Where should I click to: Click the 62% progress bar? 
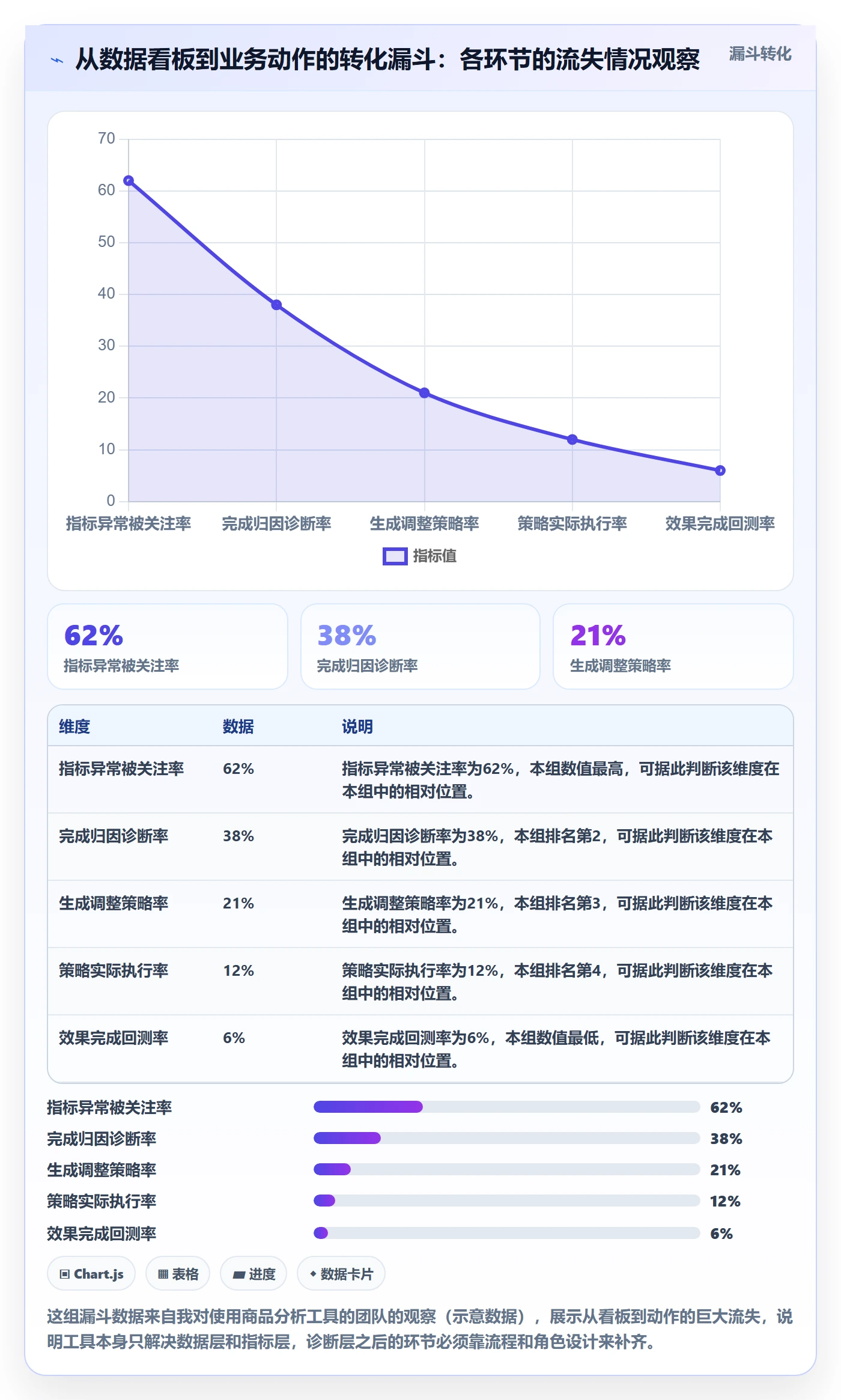click(x=507, y=1107)
